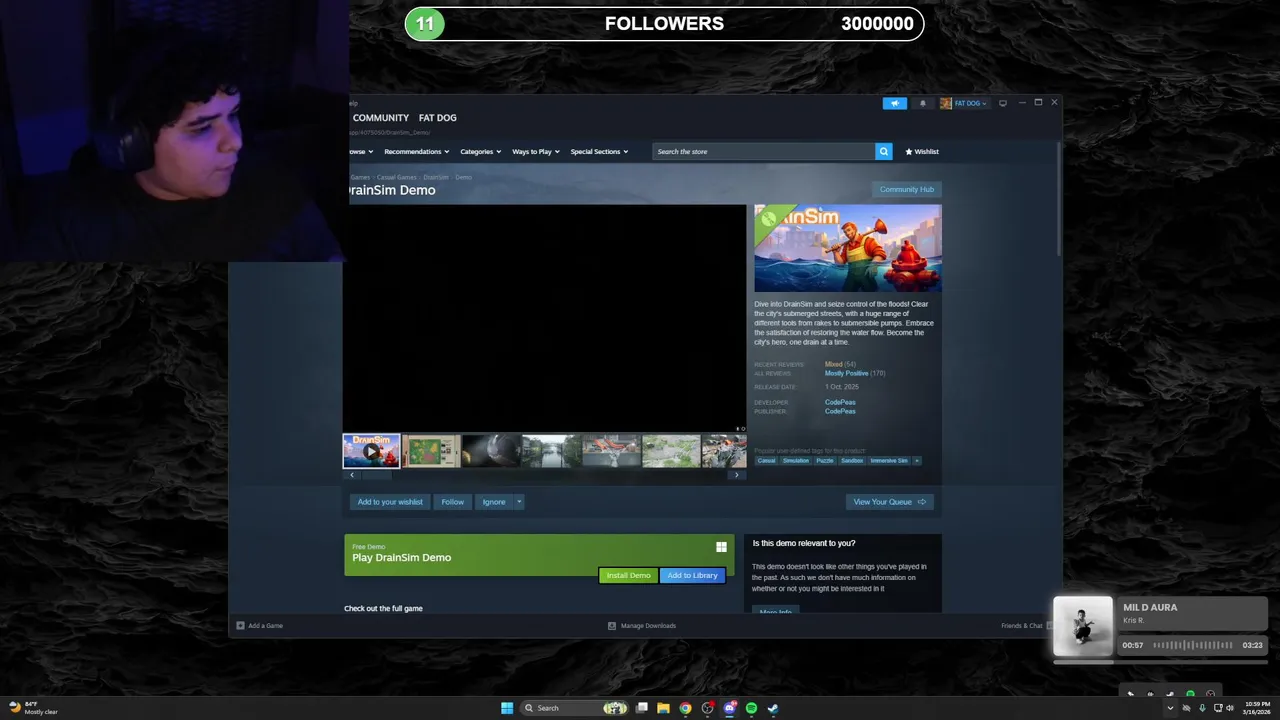Open CodePeas developer link
This screenshot has width=1280, height=720.
coord(840,402)
